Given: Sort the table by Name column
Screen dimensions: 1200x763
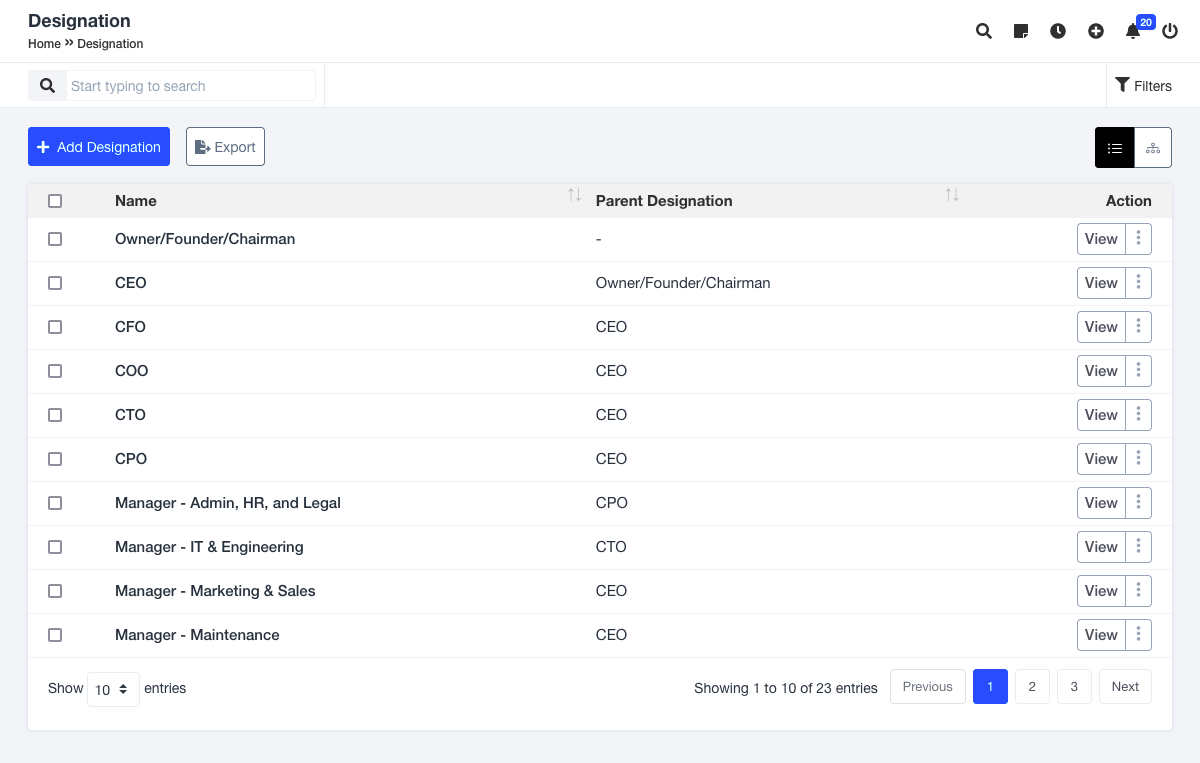Looking at the screenshot, I should click(574, 196).
